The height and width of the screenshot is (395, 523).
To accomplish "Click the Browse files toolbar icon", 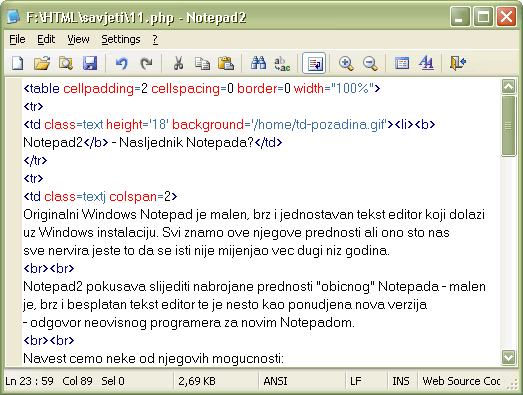I will tap(66, 63).
